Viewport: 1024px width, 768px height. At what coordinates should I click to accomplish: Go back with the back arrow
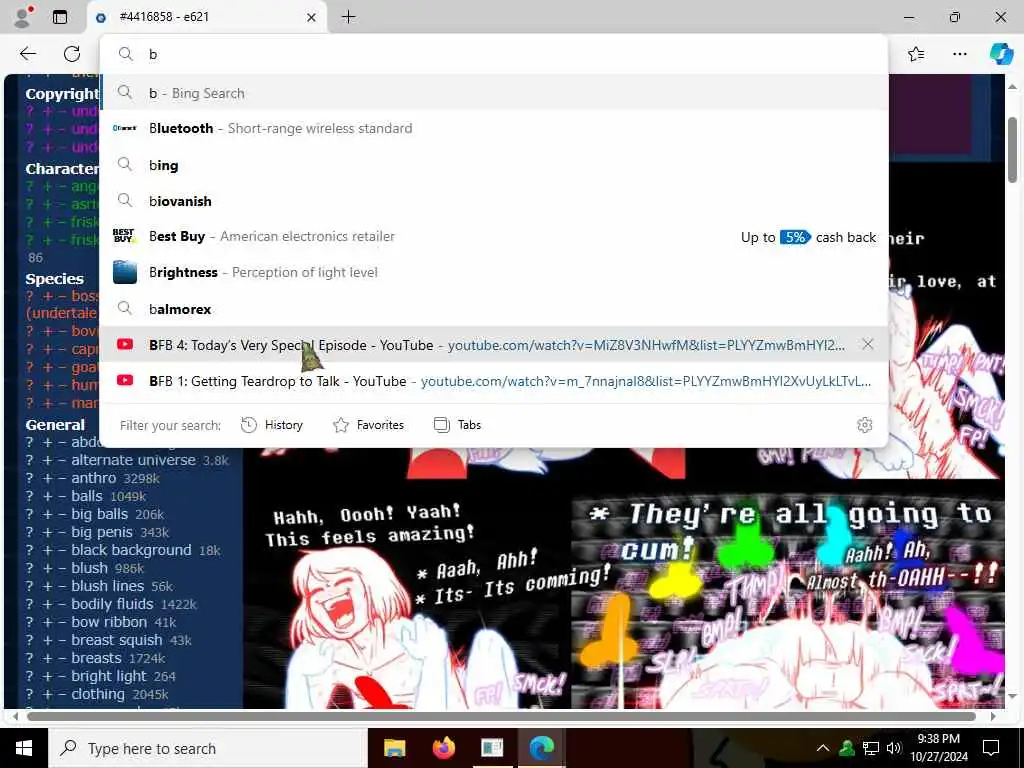(28, 54)
